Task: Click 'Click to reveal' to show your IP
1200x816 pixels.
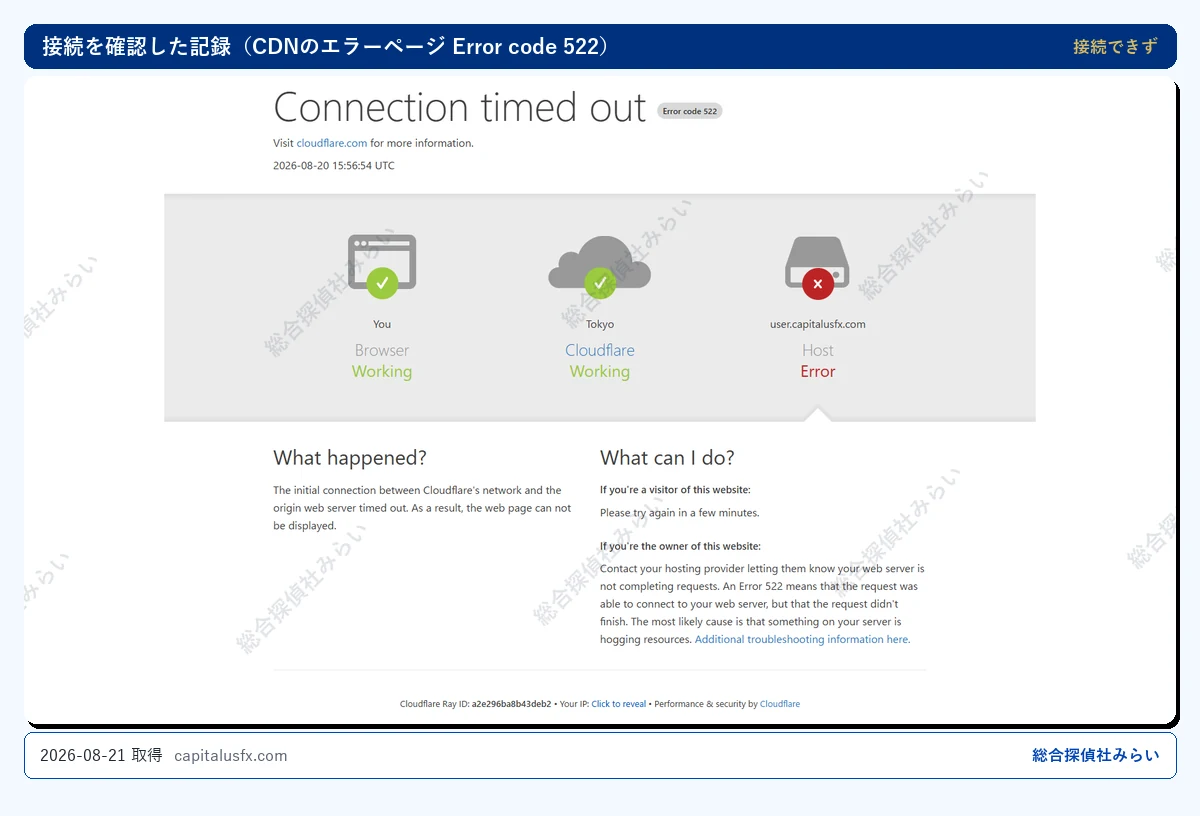Action: (x=618, y=704)
